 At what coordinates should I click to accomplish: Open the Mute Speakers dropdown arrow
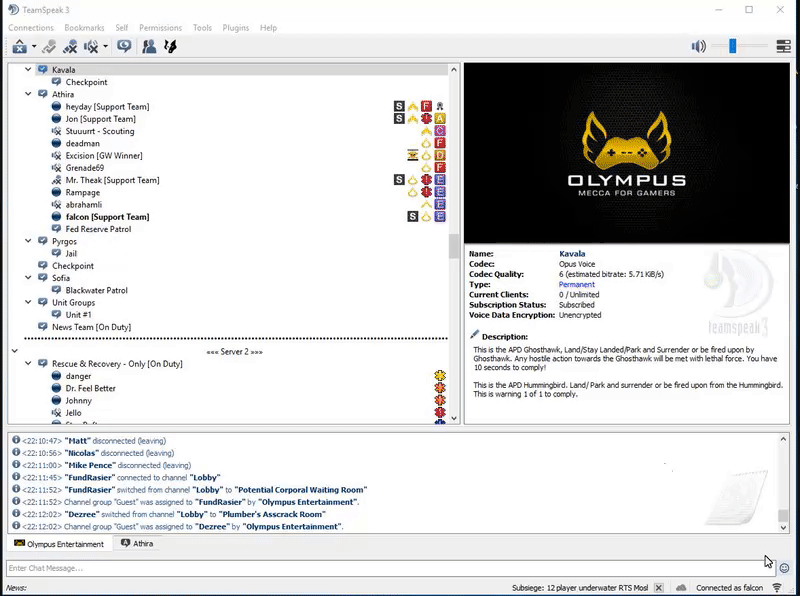click(x=105, y=46)
